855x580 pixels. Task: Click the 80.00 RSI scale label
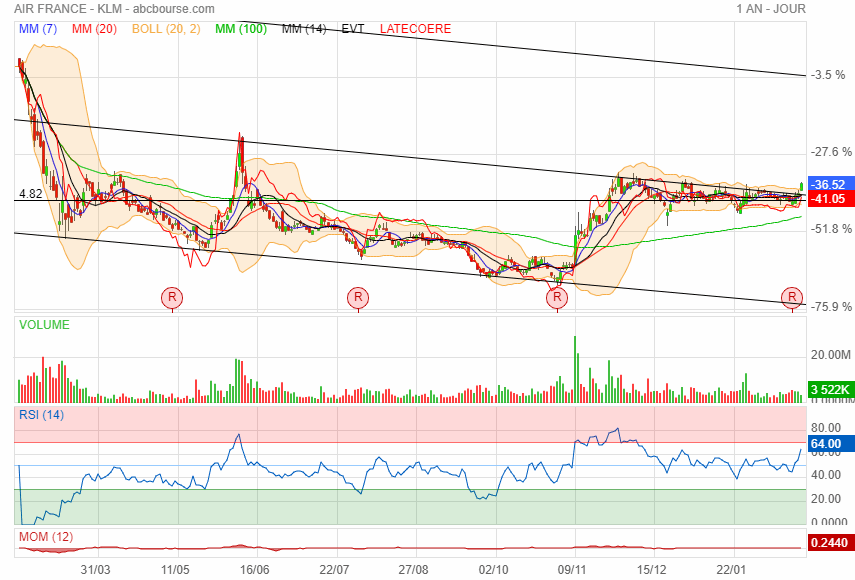pyautogui.click(x=826, y=428)
